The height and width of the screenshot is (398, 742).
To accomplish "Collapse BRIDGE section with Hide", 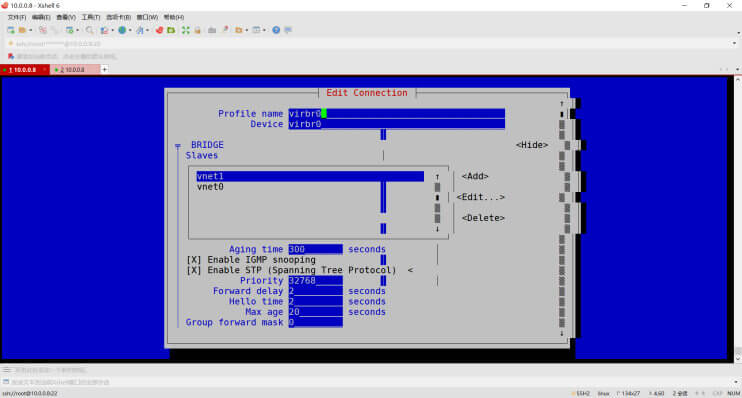I will click(x=532, y=145).
